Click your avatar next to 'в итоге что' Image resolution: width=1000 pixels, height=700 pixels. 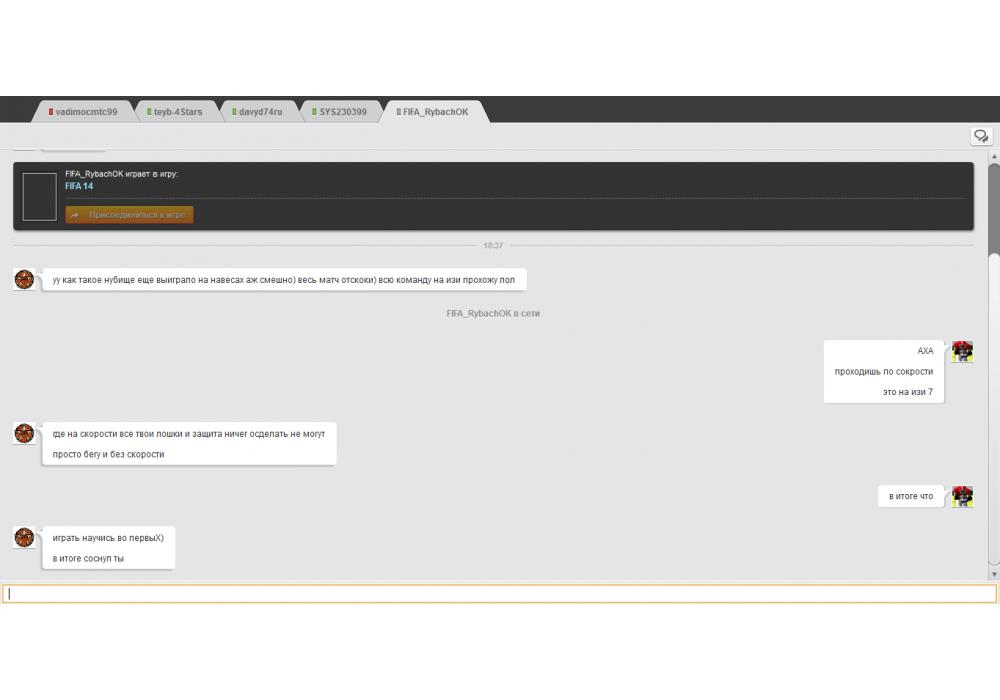pyautogui.click(x=962, y=496)
